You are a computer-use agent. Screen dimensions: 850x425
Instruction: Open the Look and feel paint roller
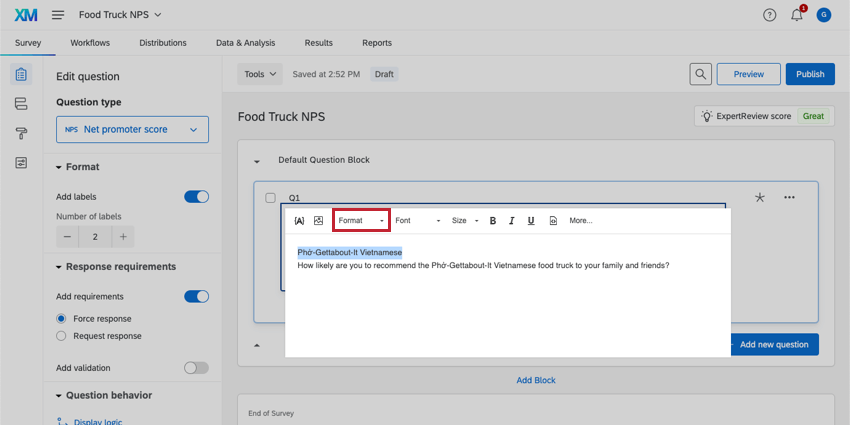point(21,133)
